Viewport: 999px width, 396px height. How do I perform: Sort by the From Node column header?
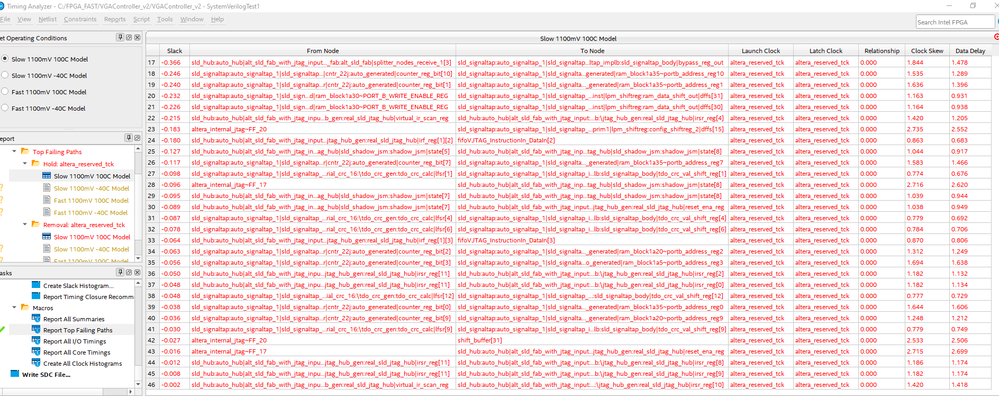click(x=323, y=50)
